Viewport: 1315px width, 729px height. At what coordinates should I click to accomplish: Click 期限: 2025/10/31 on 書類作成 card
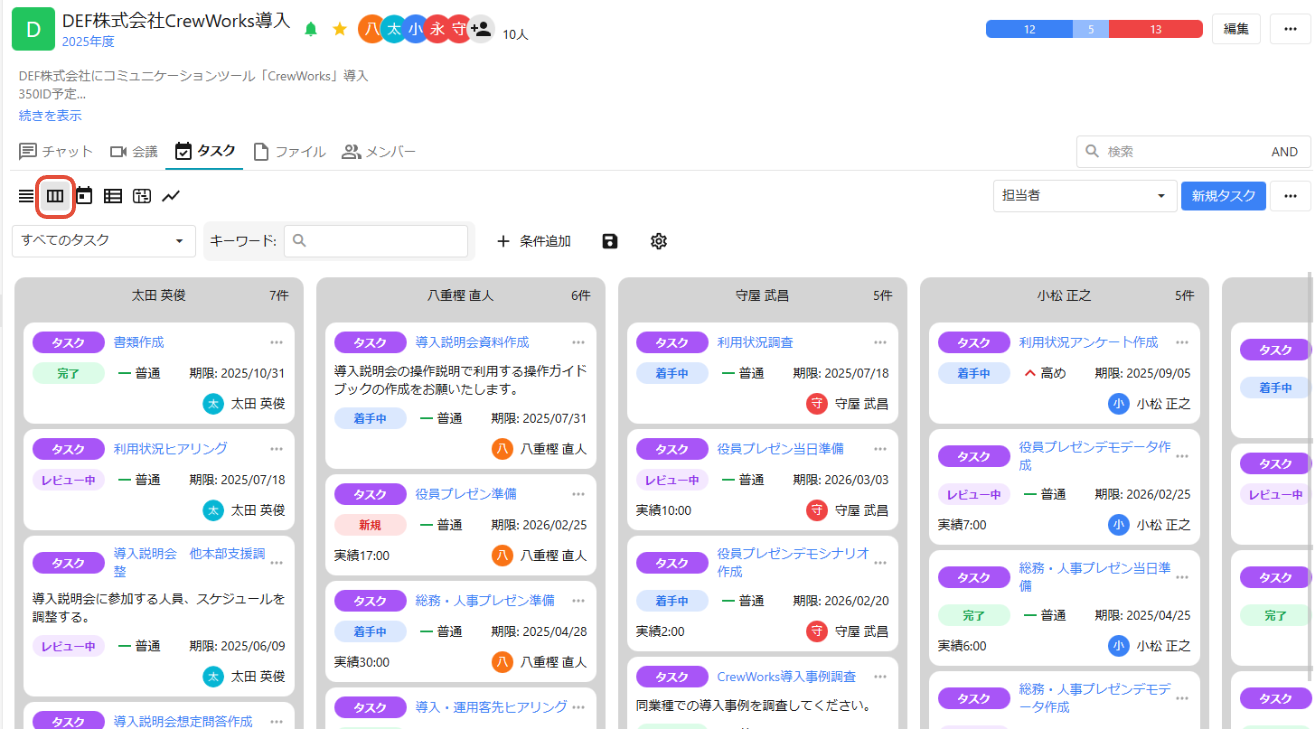click(237, 374)
